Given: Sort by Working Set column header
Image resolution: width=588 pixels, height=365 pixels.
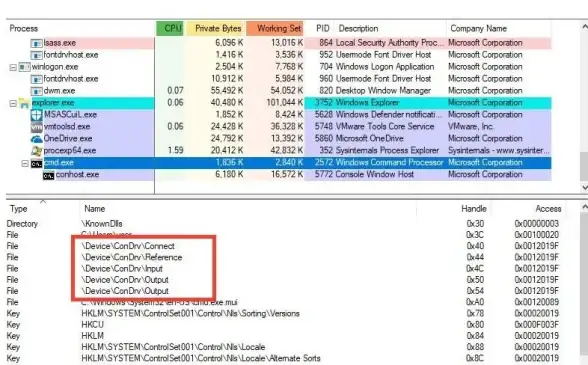Looking at the screenshot, I should 276,29.
